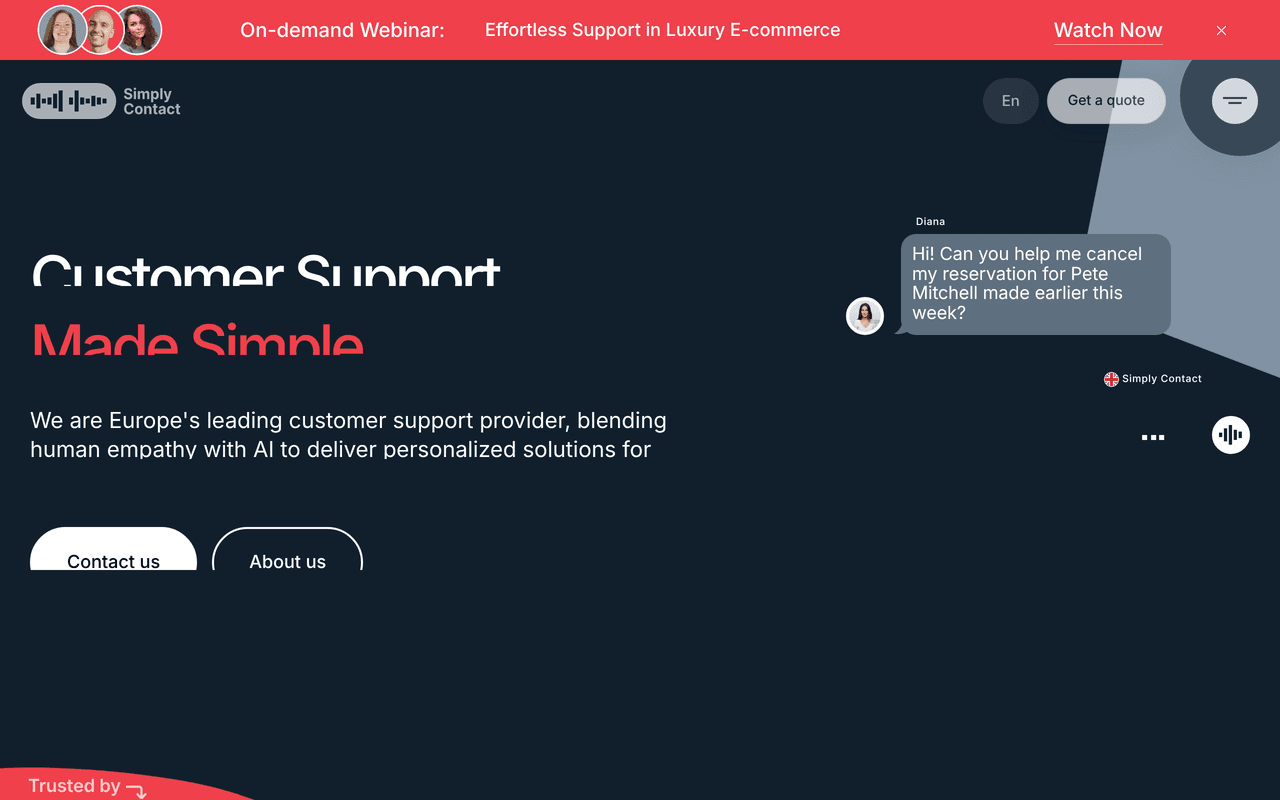Click Diana's chat message bubble
The image size is (1280, 800).
pyautogui.click(x=1035, y=284)
